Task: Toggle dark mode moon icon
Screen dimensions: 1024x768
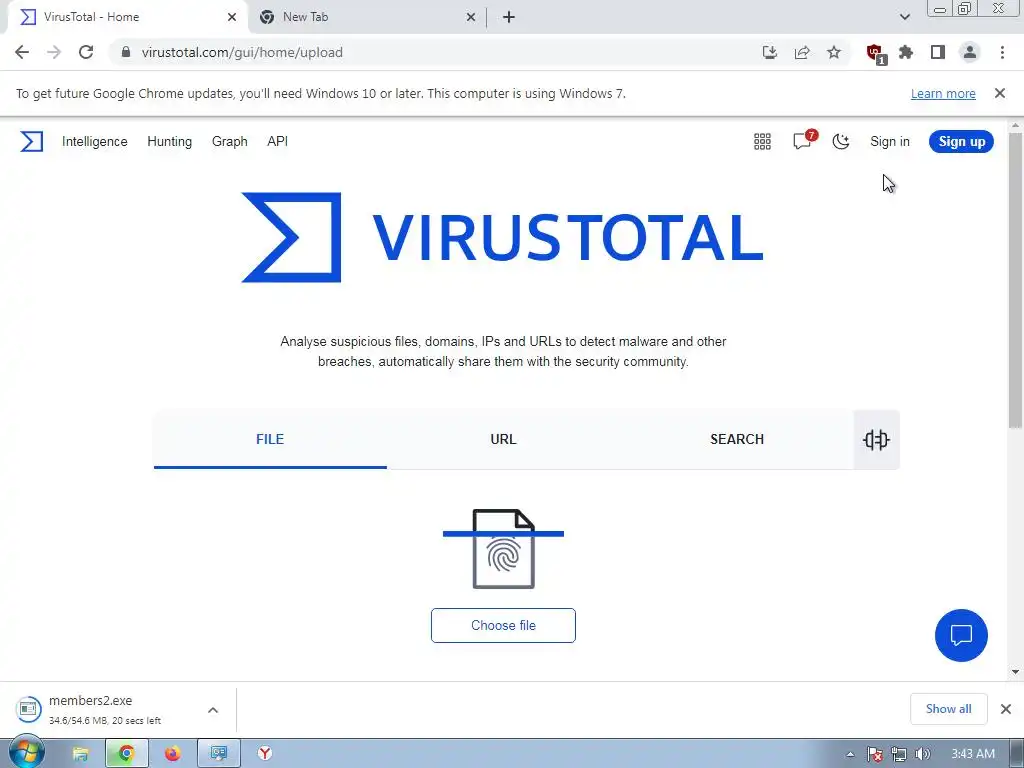Action: (841, 141)
